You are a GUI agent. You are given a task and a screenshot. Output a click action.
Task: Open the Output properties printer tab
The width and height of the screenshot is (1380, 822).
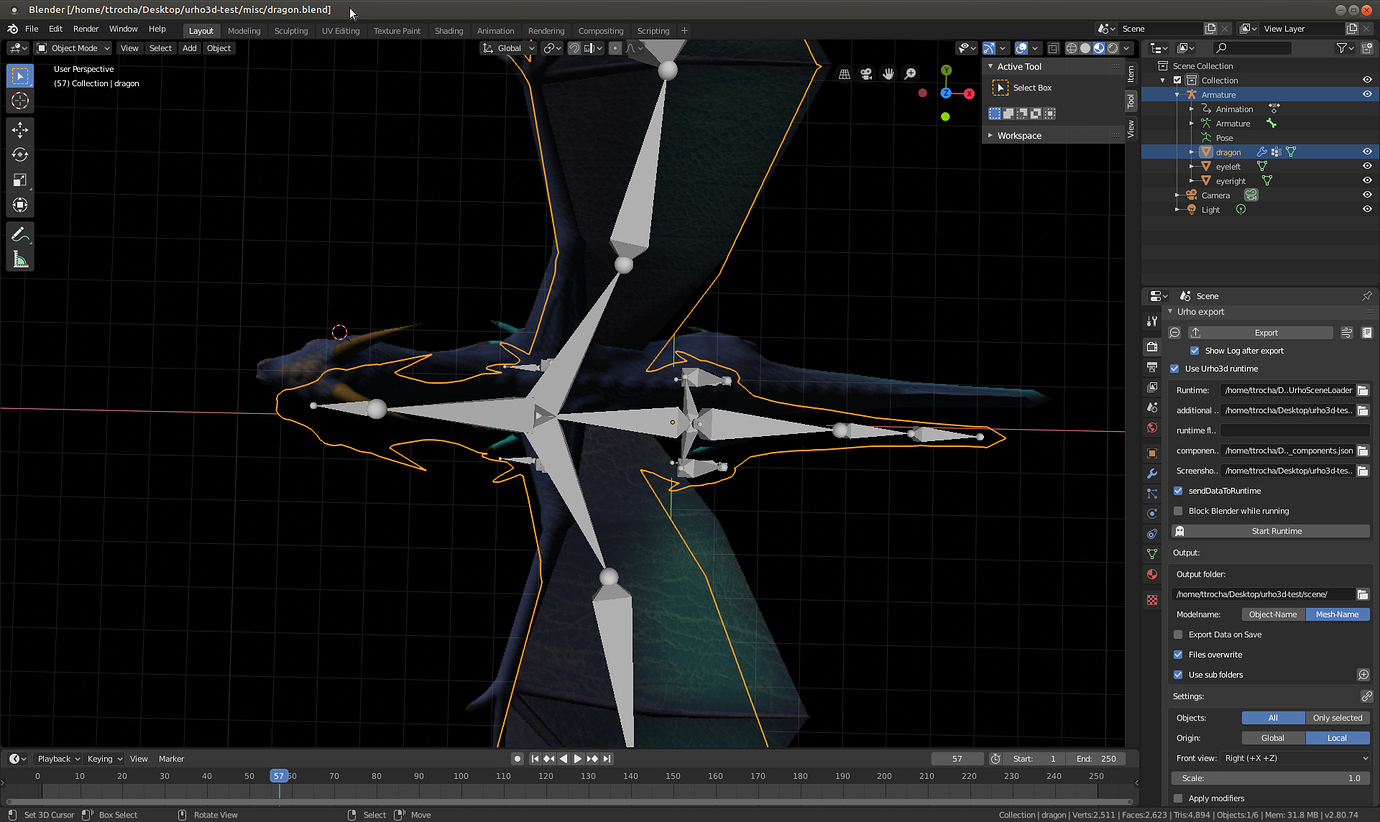pos(1152,368)
